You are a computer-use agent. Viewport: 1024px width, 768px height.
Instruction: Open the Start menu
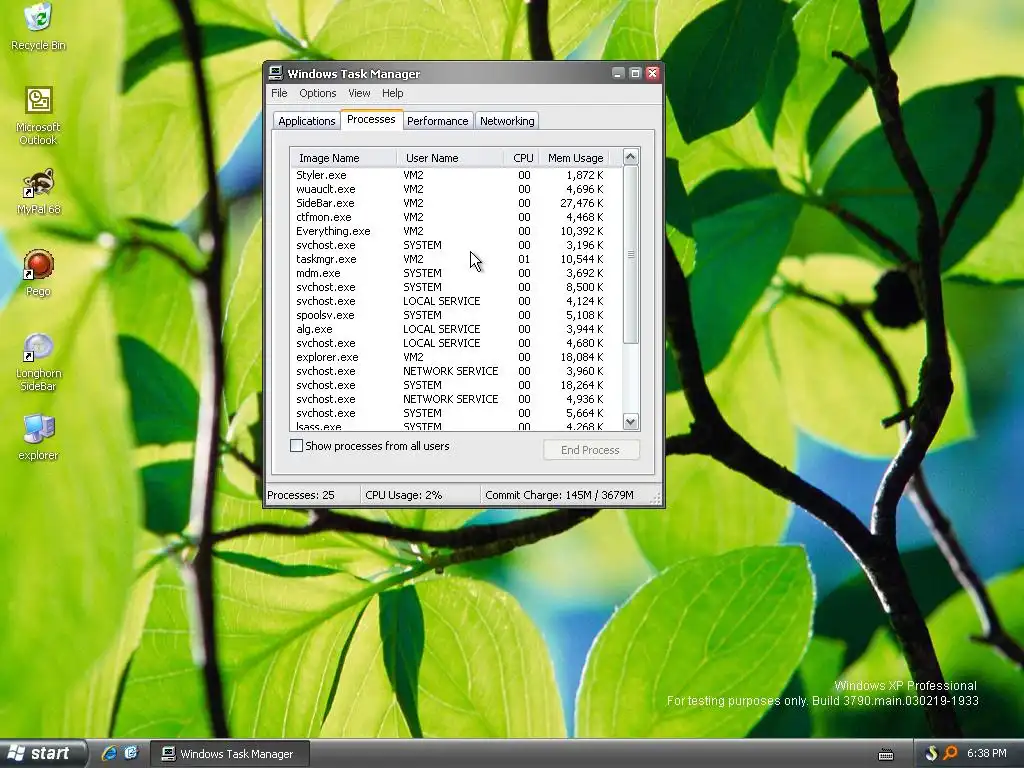(42, 753)
